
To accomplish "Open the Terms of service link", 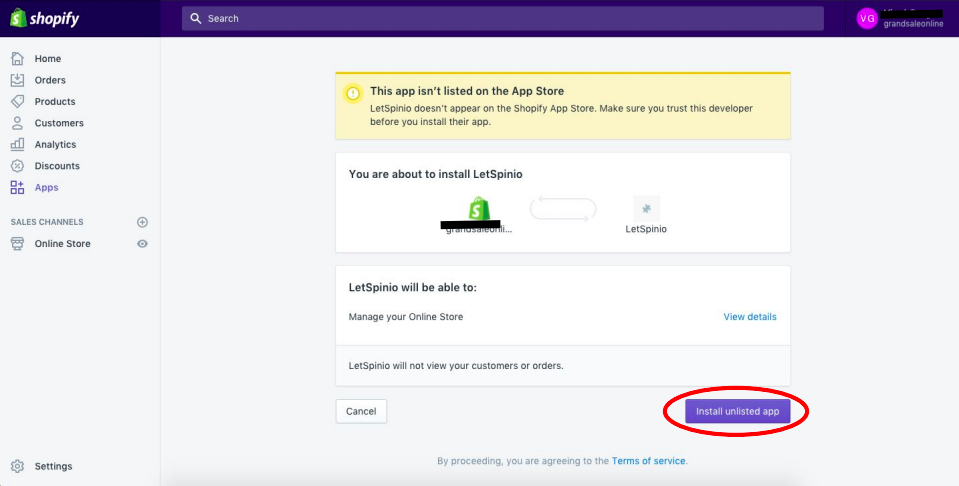I will point(648,461).
